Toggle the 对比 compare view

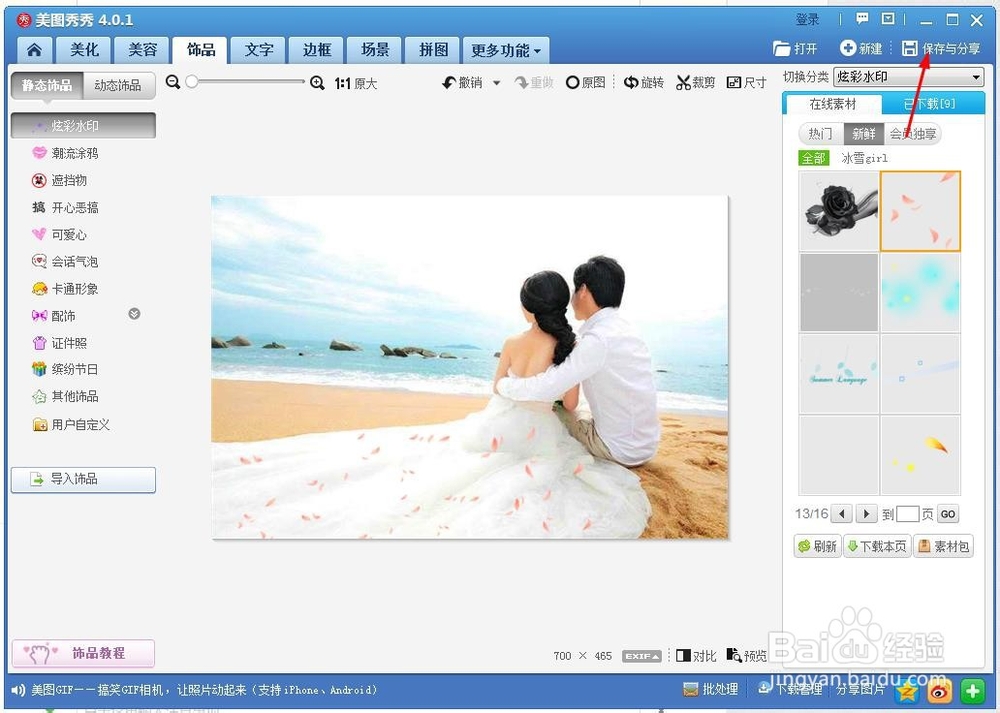pos(696,656)
